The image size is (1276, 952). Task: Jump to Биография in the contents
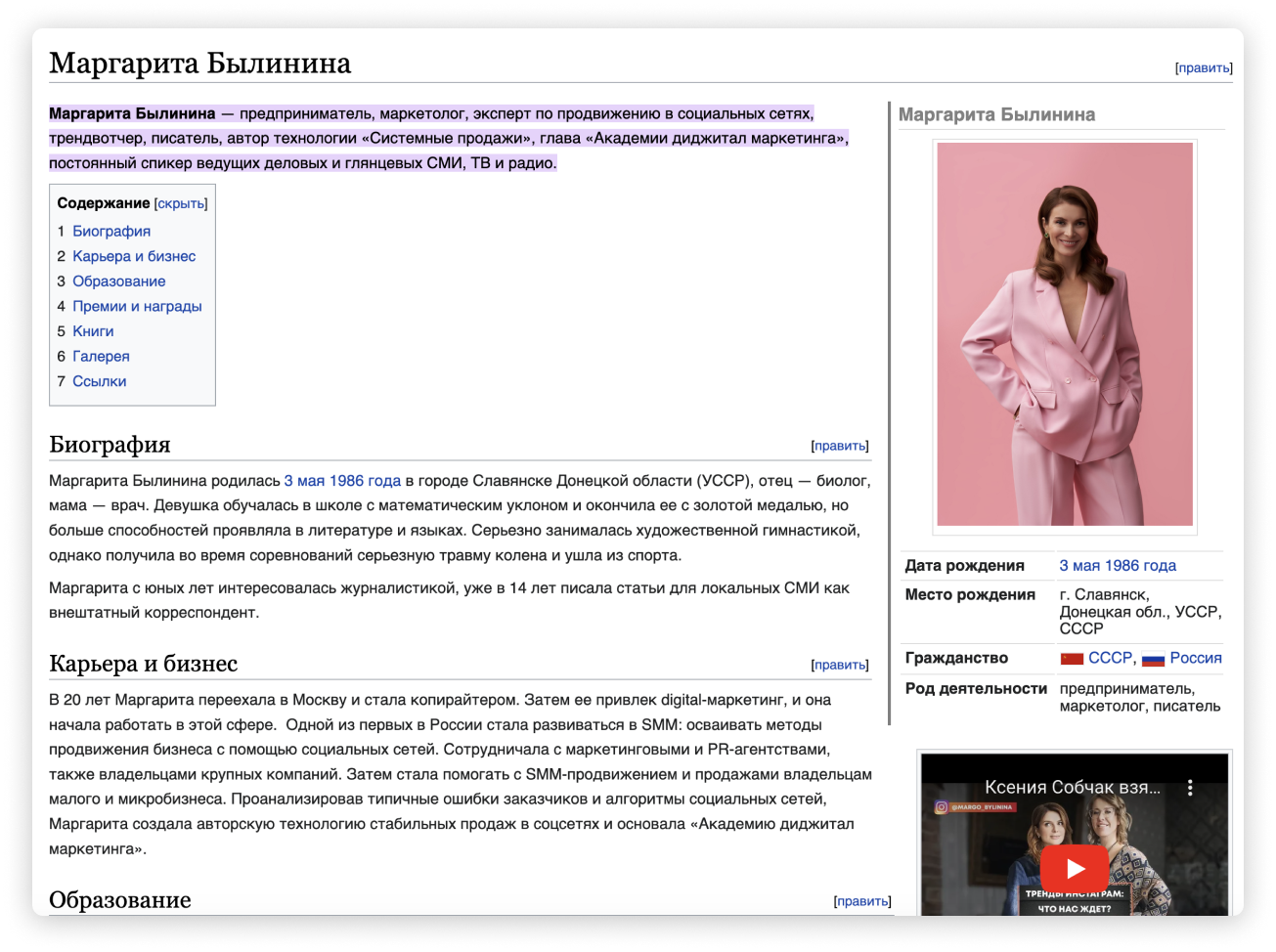(x=111, y=231)
